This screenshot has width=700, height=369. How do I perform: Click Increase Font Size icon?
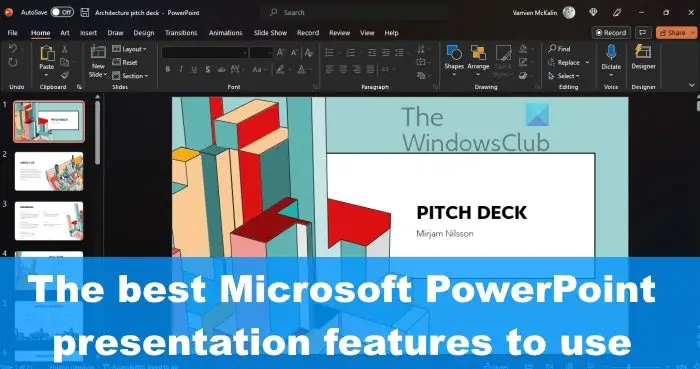(280, 53)
